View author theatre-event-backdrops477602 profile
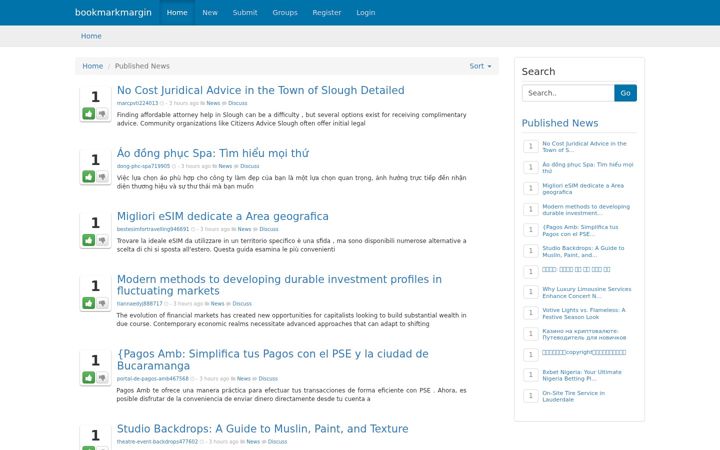720x450 pixels. pyautogui.click(x=157, y=442)
